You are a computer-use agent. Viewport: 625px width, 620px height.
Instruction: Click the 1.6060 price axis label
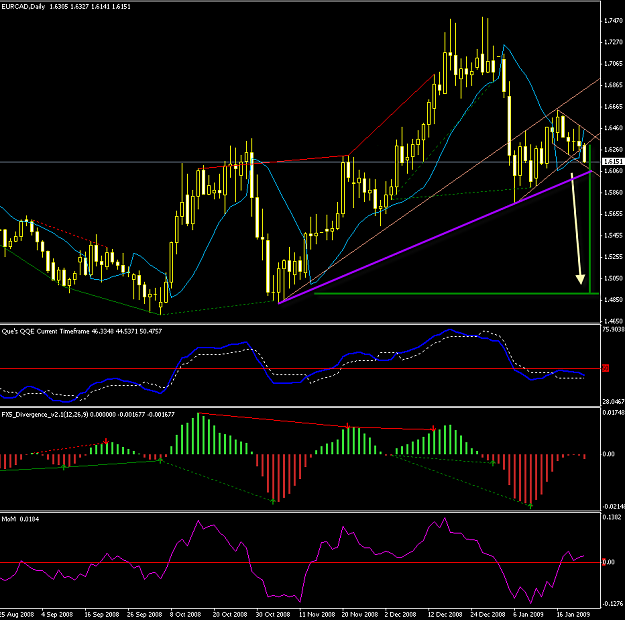(x=613, y=171)
